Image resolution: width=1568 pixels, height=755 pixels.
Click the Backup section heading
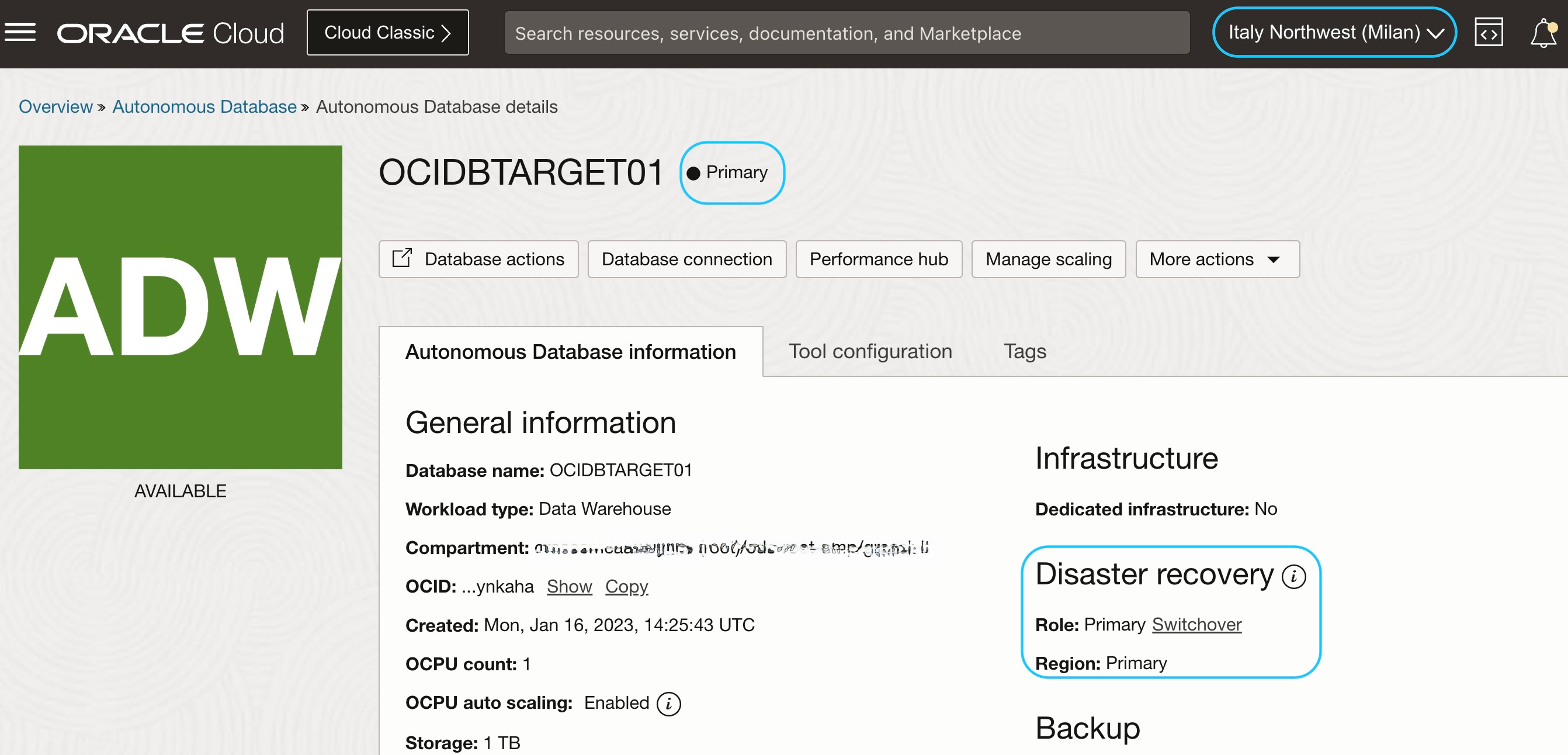[x=1088, y=728]
